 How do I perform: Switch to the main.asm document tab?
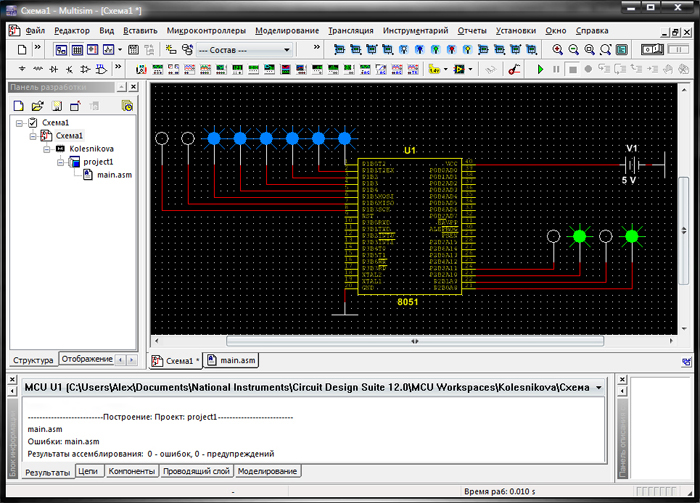pos(232,360)
